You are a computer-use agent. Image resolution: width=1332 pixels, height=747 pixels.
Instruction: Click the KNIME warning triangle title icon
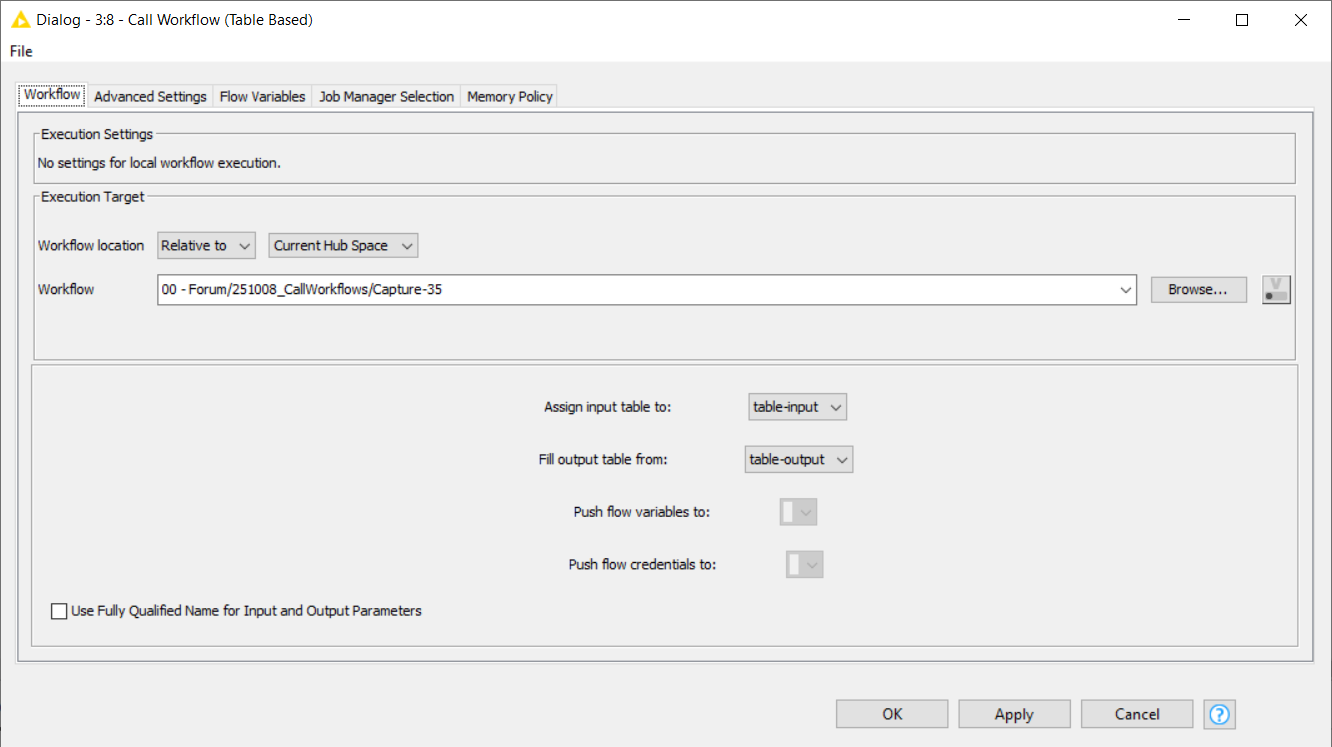click(x=20, y=20)
